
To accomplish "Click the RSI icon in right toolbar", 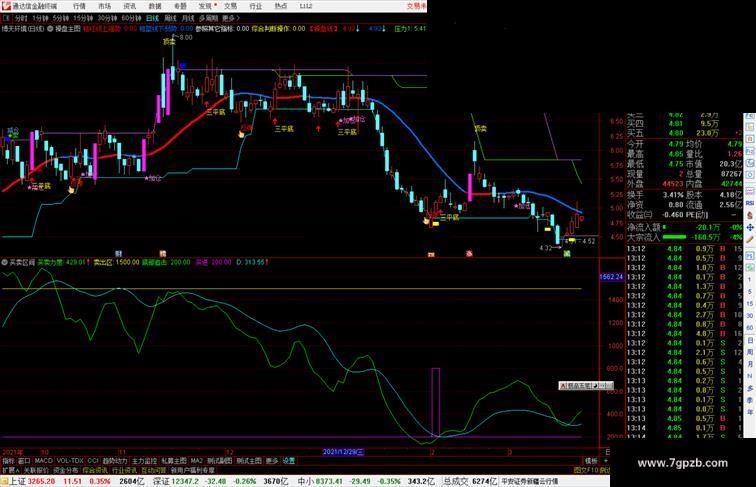I will [750, 203].
